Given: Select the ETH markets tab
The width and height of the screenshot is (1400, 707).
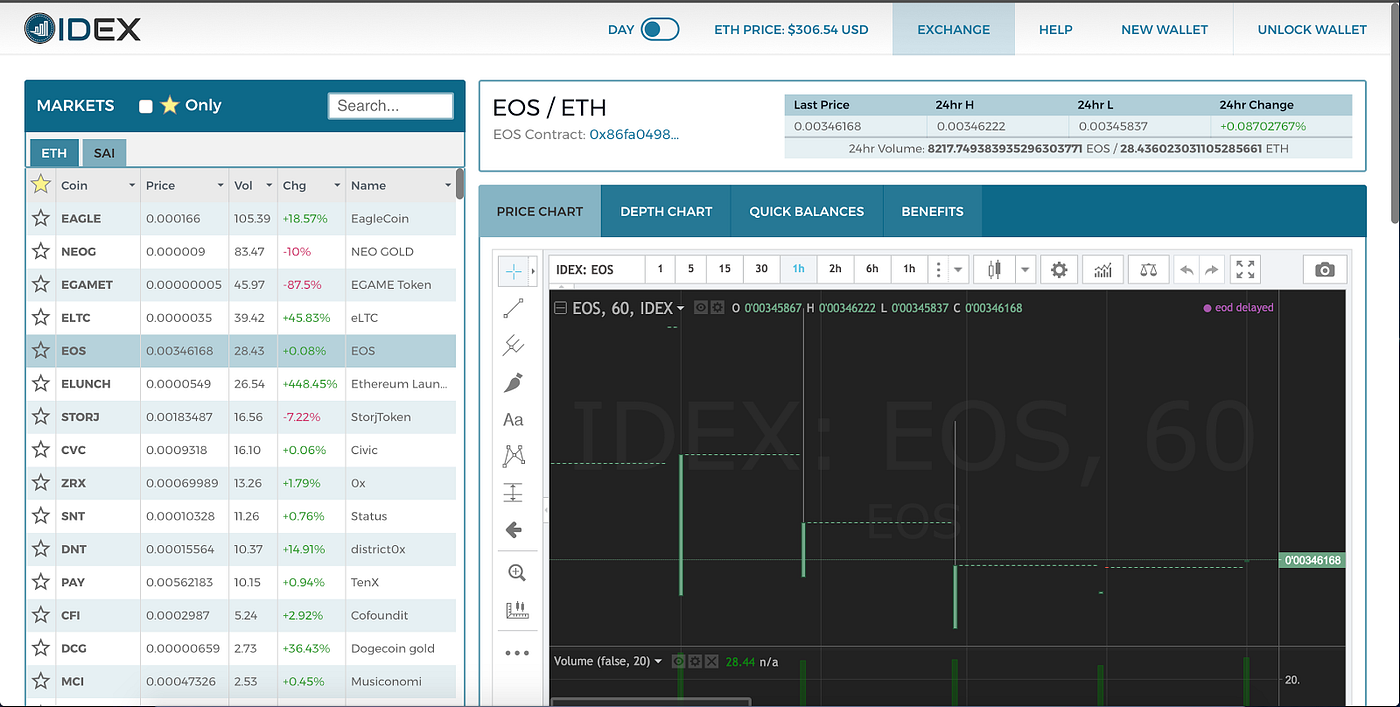Looking at the screenshot, I should click(54, 153).
